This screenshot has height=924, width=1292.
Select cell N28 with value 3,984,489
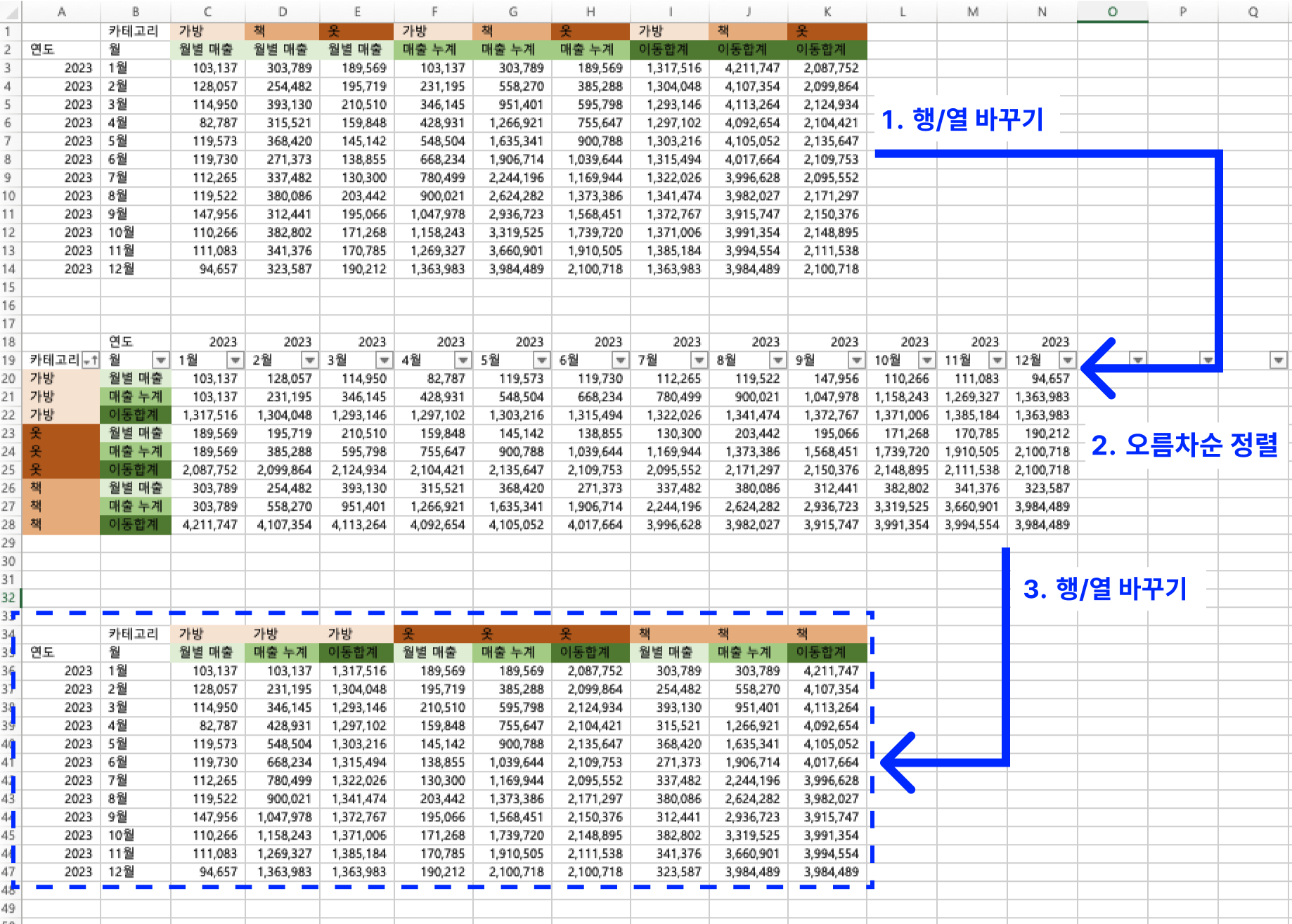tap(1042, 525)
